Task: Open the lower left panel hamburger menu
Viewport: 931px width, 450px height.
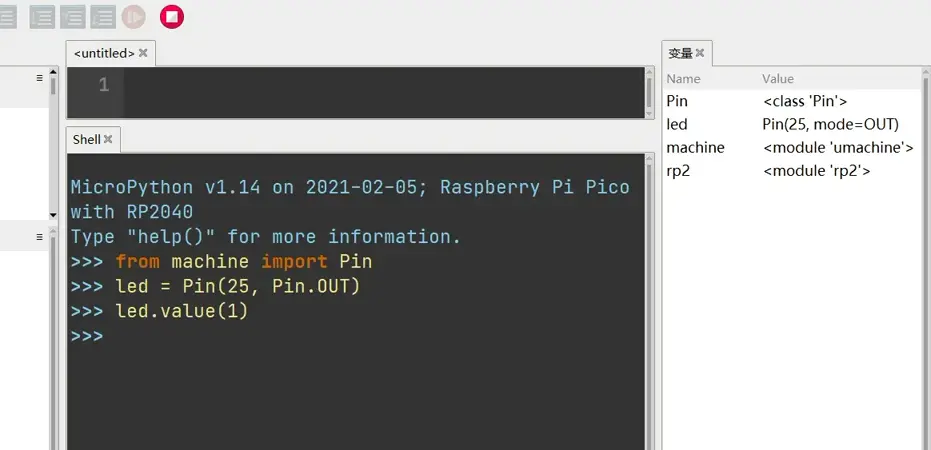Action: [x=40, y=237]
